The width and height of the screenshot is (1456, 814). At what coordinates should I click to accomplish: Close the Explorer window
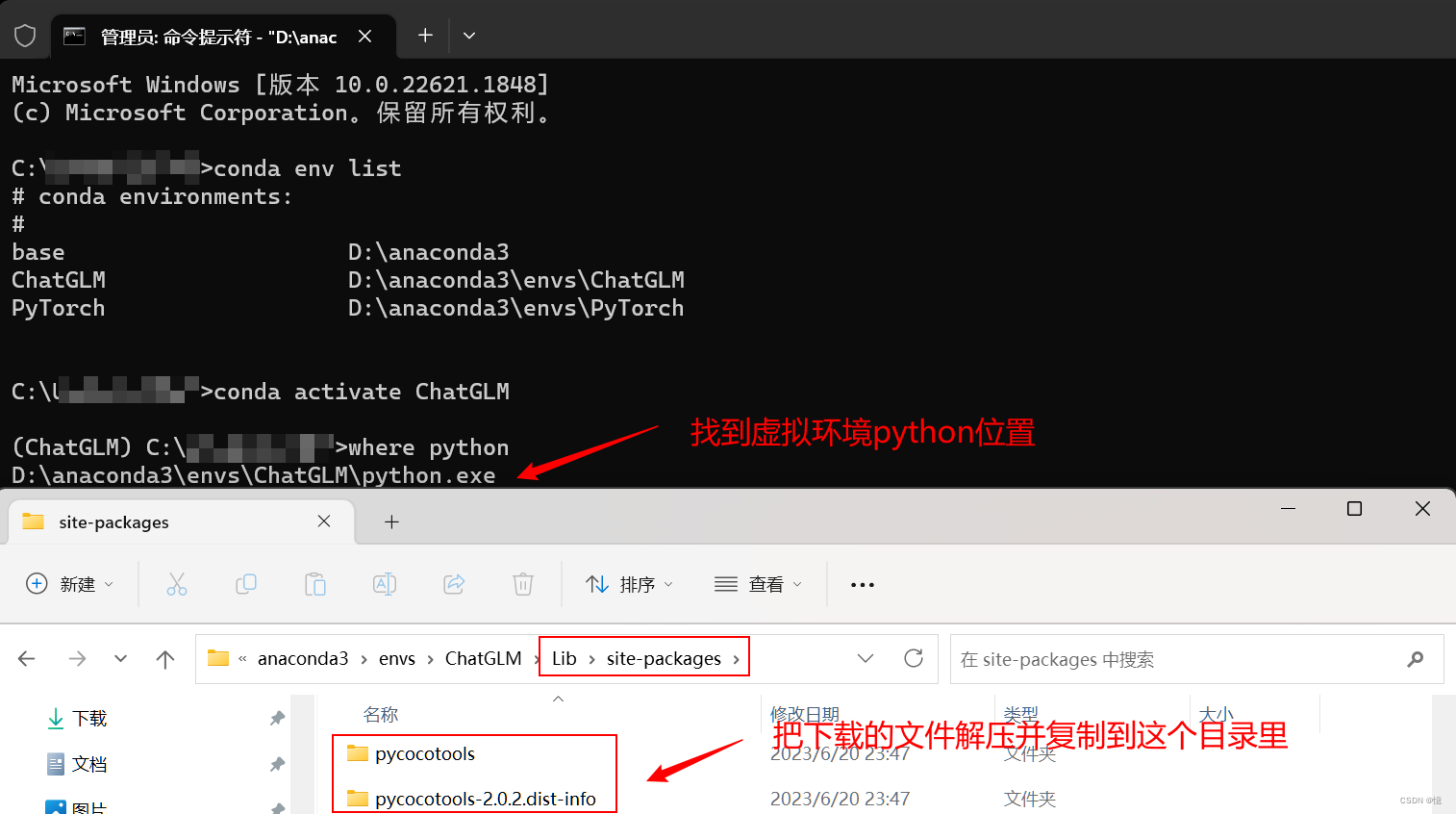click(x=1422, y=508)
